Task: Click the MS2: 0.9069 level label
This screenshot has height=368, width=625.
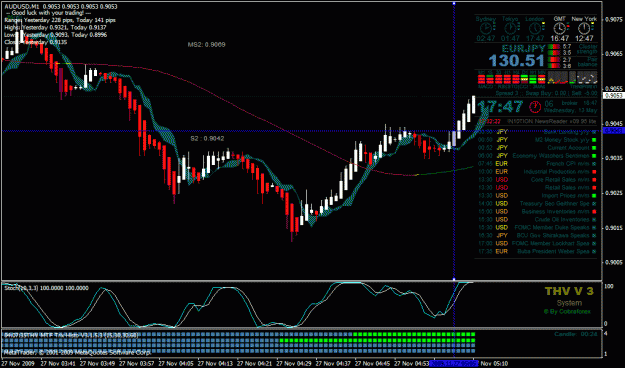Action: tap(206, 45)
